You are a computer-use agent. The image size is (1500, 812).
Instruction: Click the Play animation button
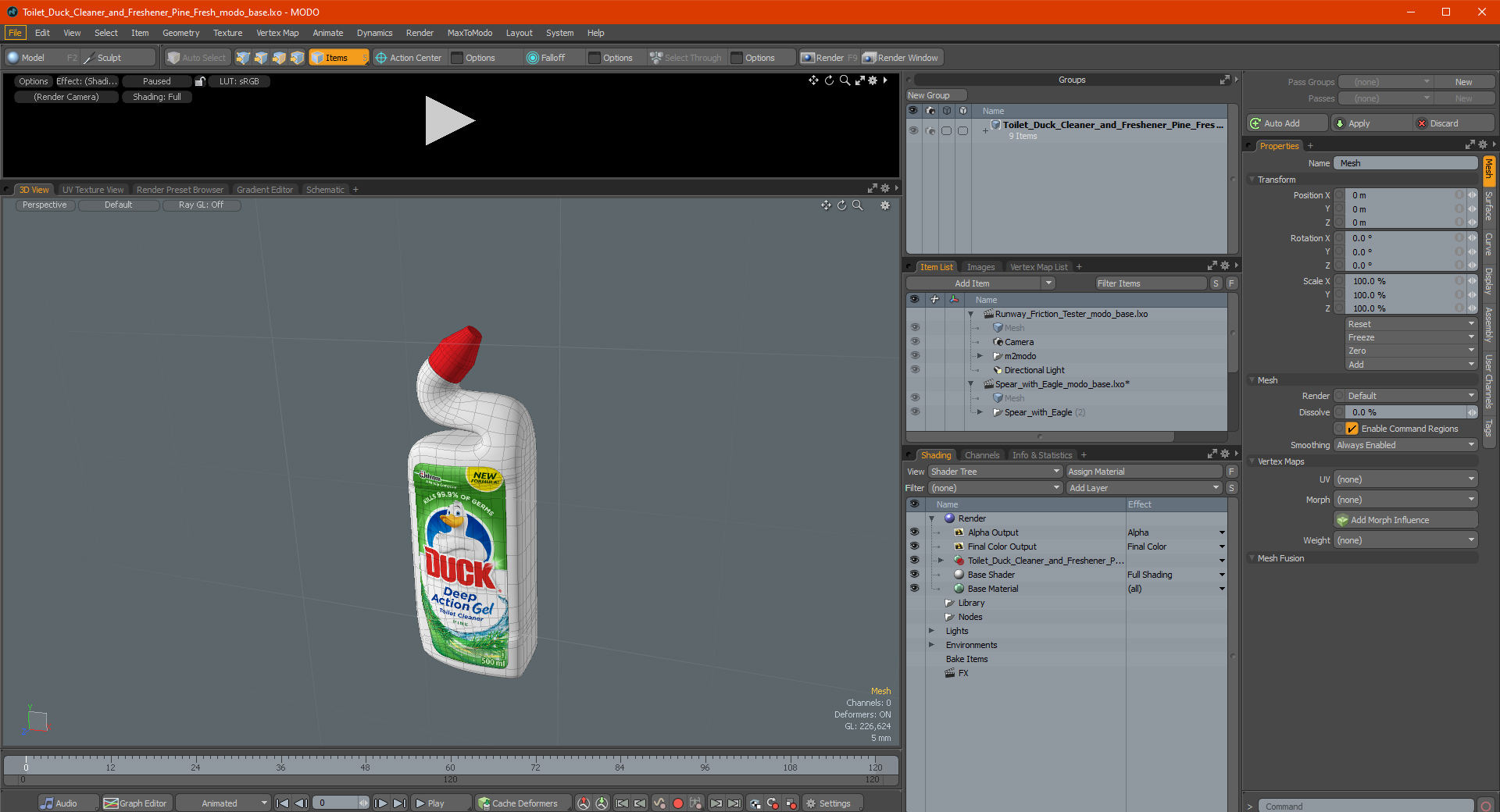pos(441,803)
